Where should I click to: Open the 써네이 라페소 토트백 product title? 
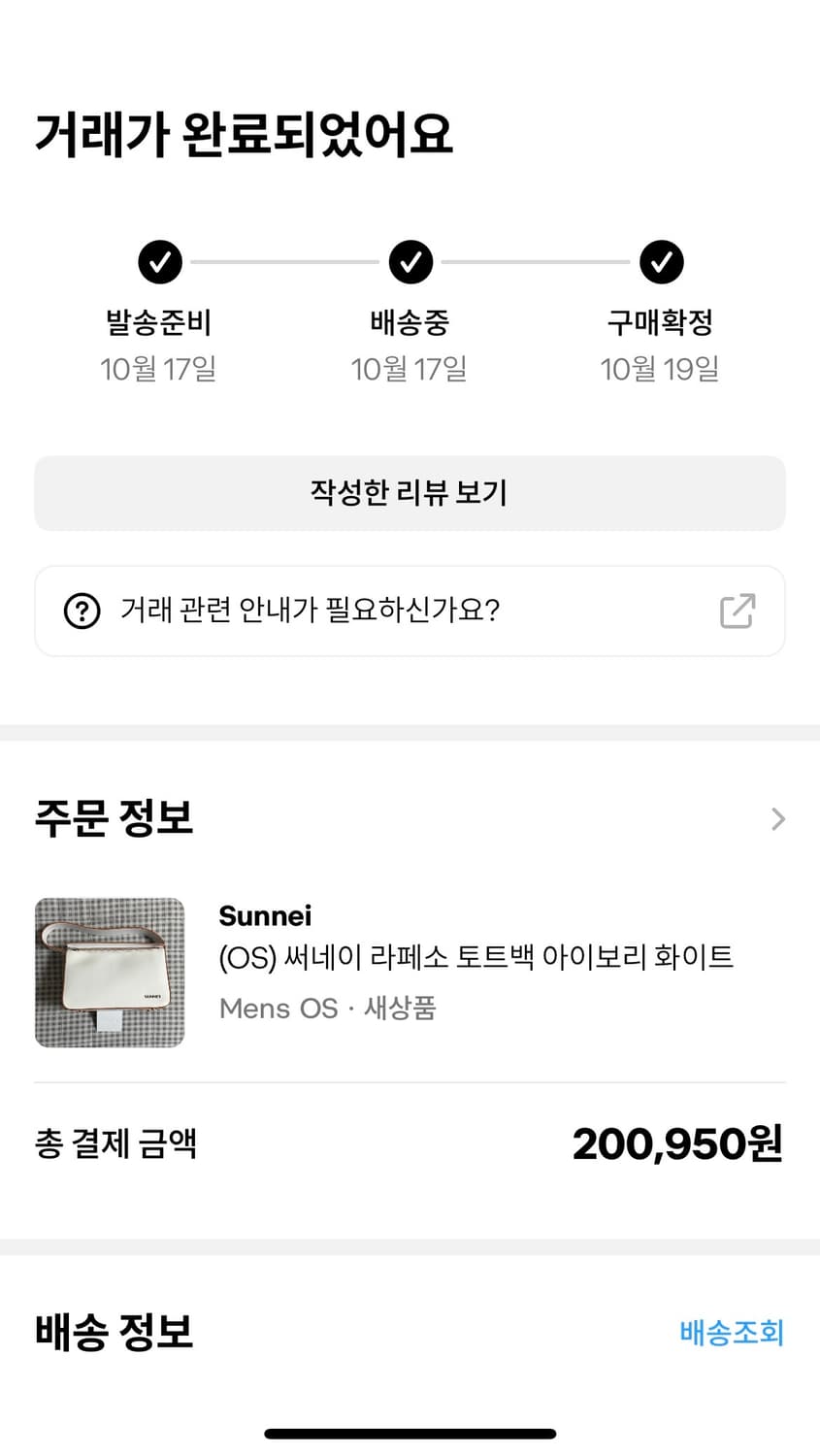tap(476, 957)
